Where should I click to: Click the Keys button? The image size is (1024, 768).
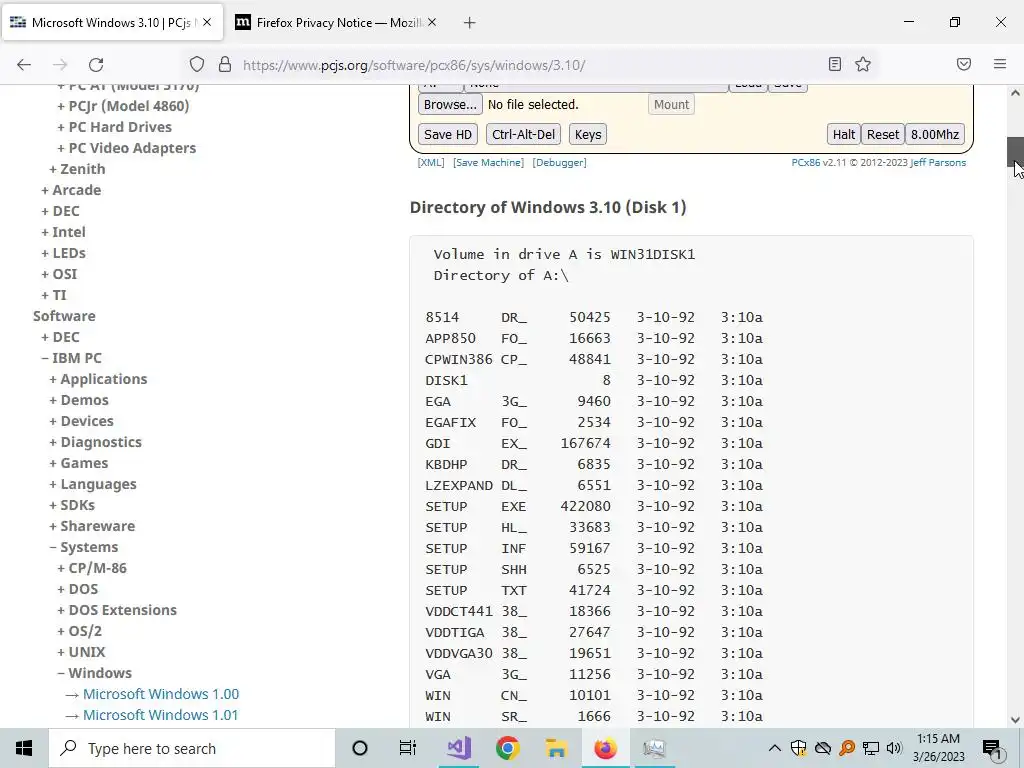(x=588, y=135)
